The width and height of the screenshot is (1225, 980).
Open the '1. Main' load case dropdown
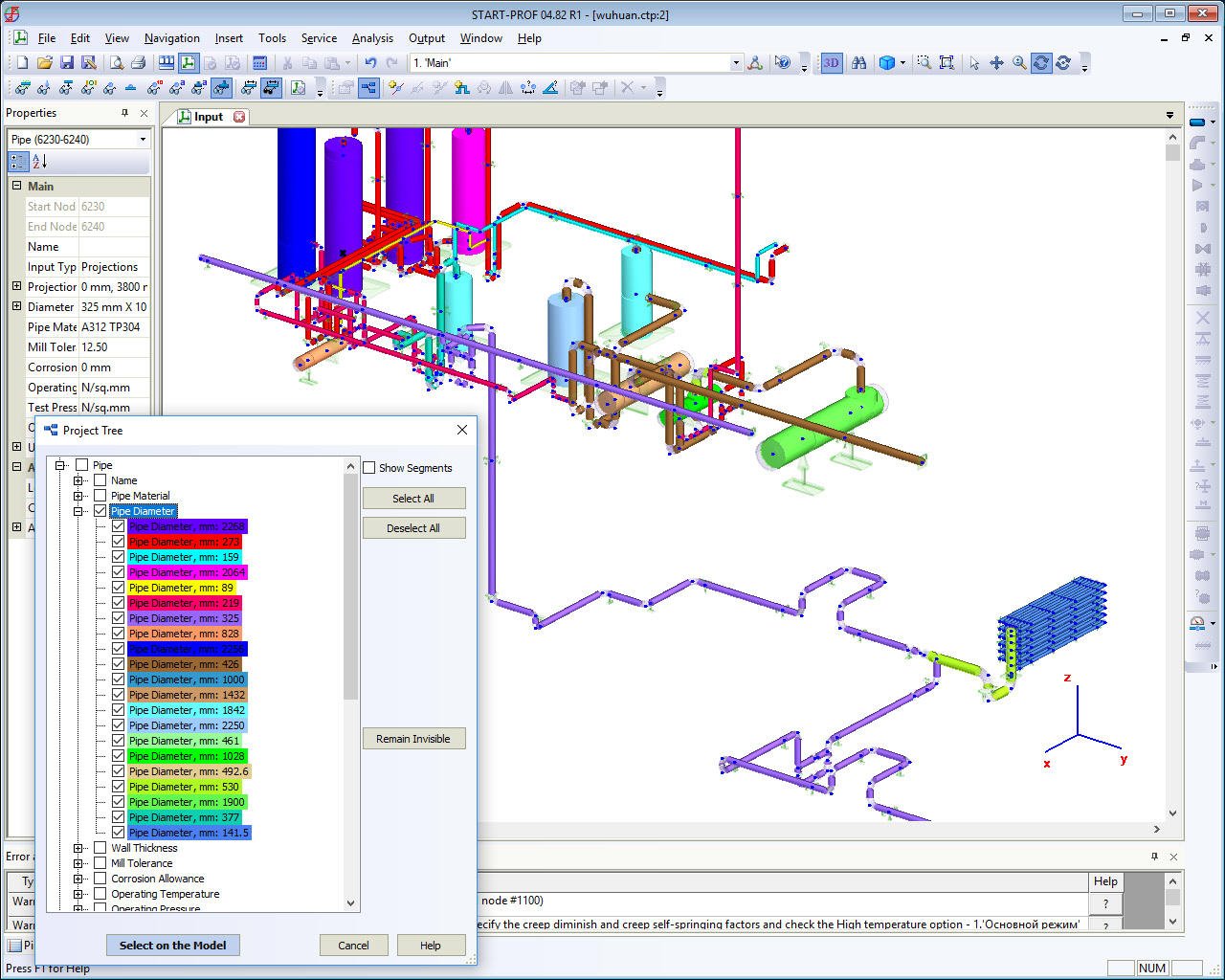coord(736,63)
